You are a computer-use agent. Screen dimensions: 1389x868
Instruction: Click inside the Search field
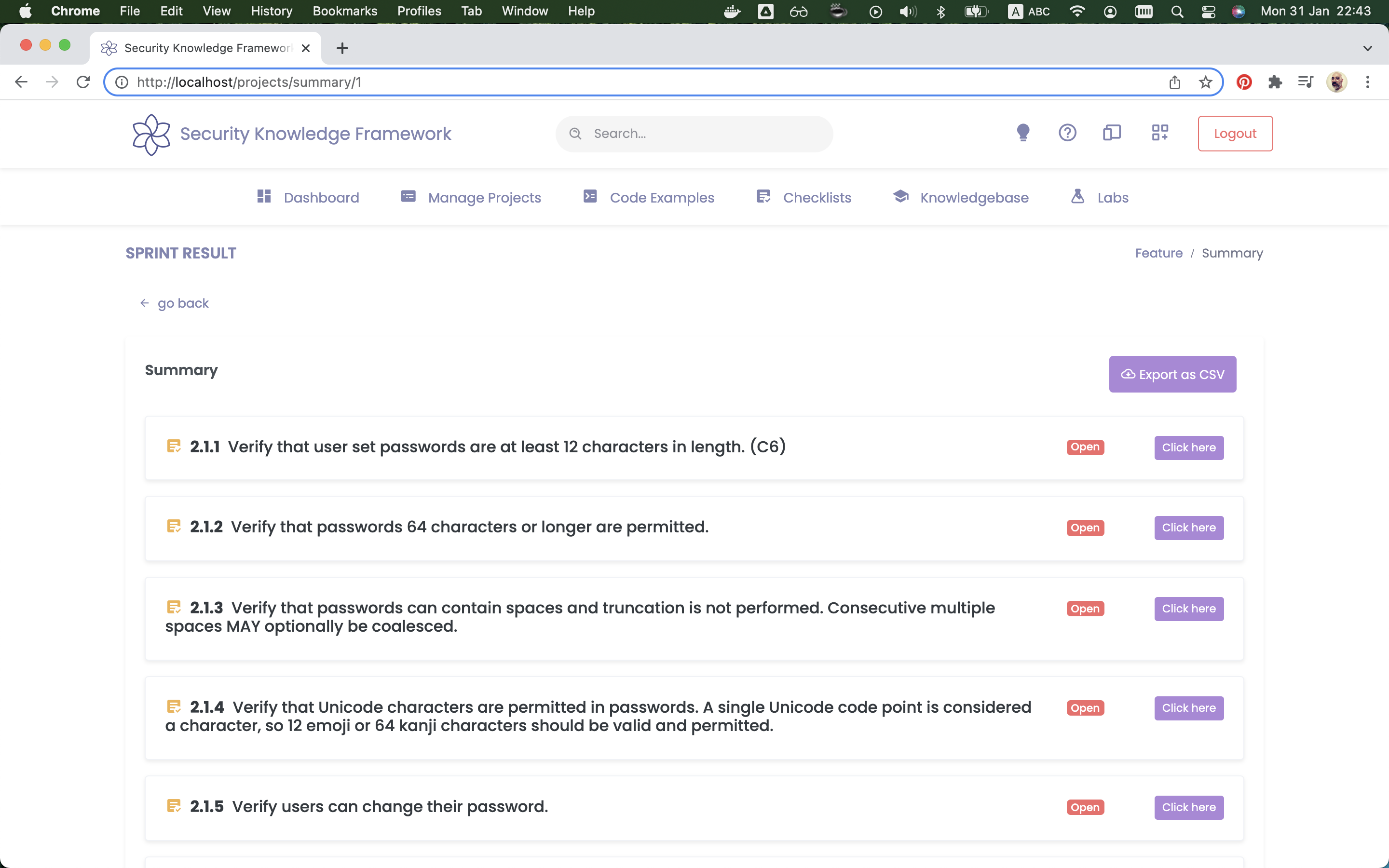pos(694,133)
